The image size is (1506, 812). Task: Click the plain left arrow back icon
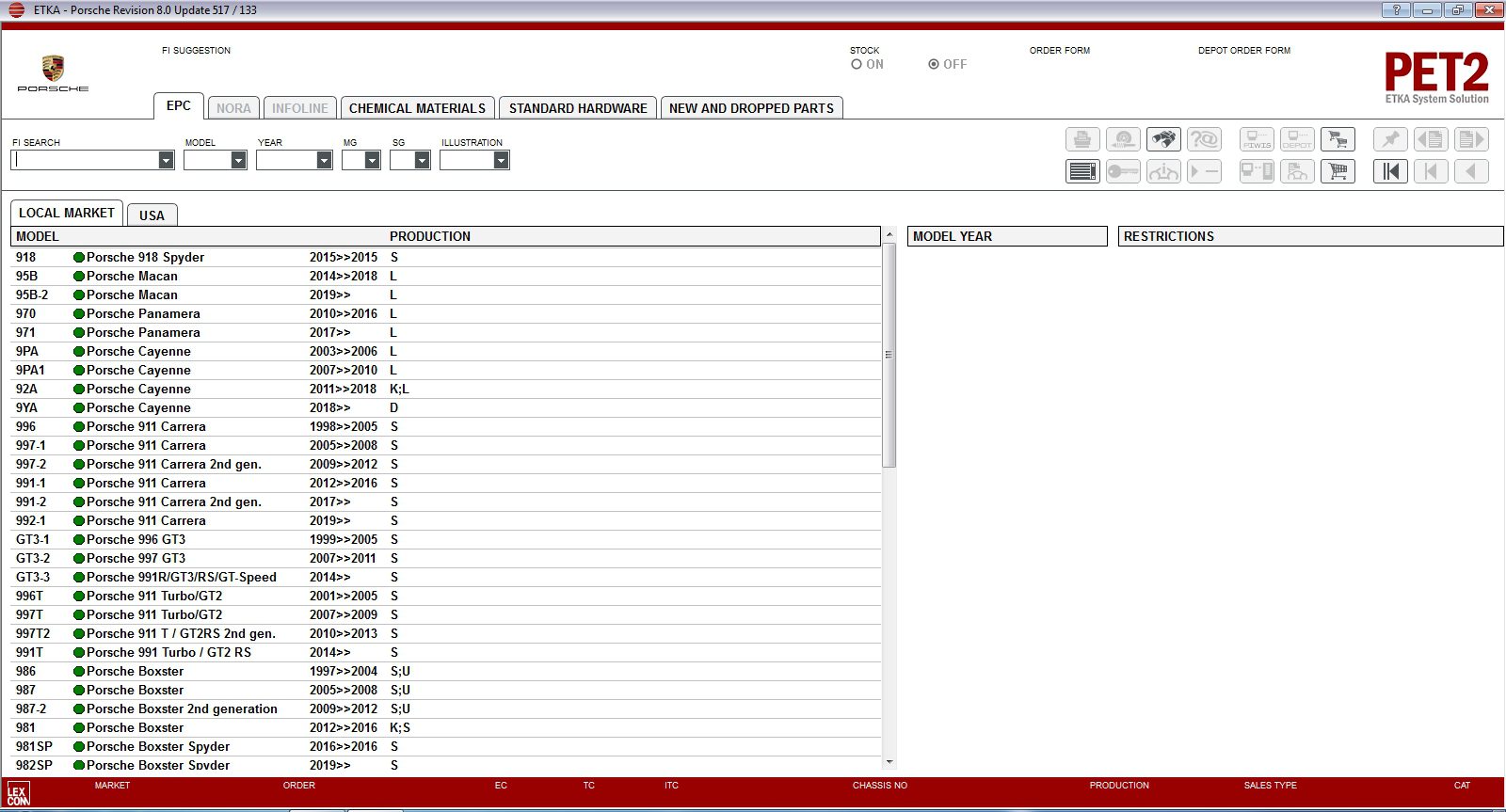pos(1471,171)
